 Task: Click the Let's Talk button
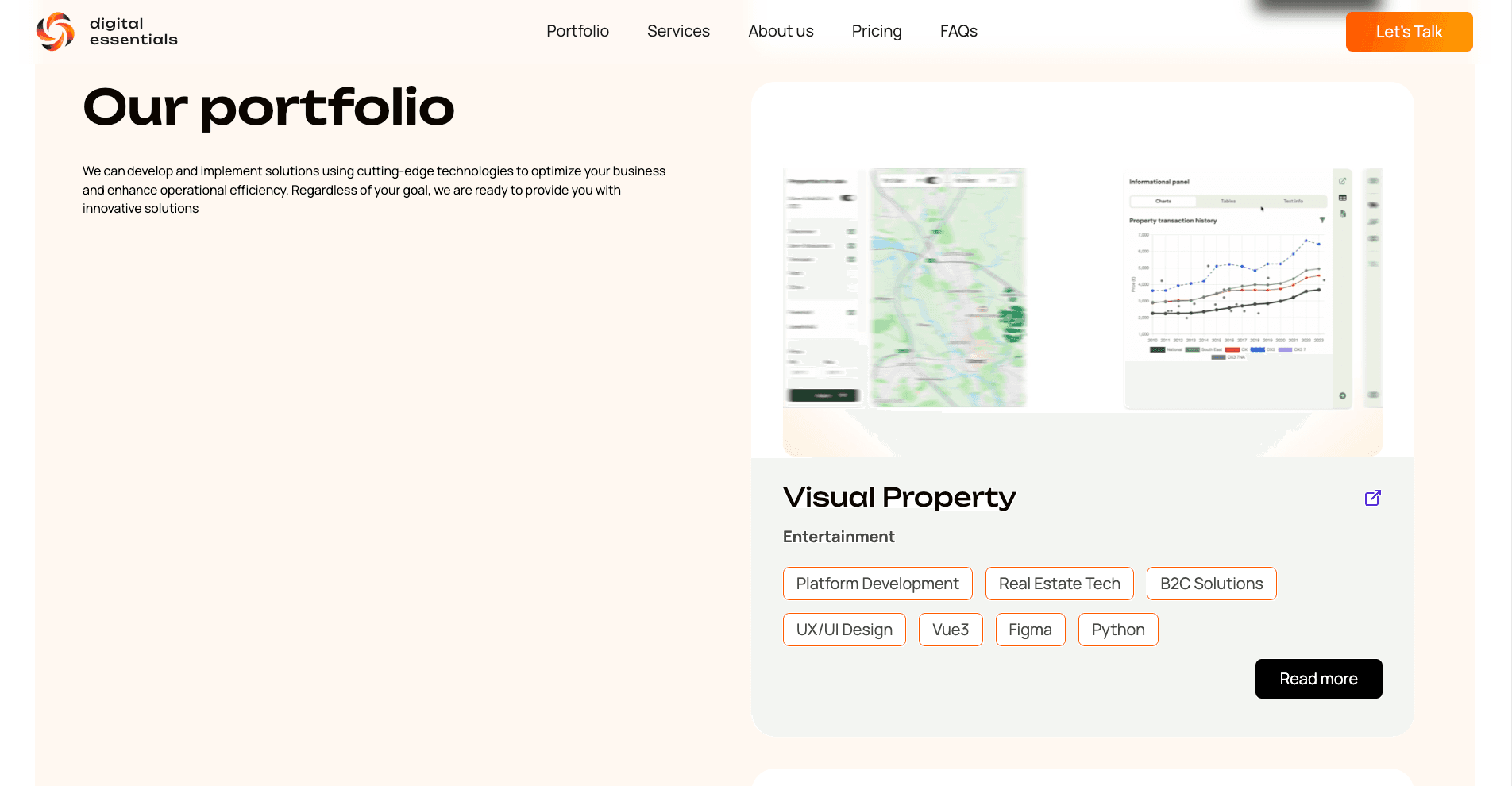(x=1409, y=32)
